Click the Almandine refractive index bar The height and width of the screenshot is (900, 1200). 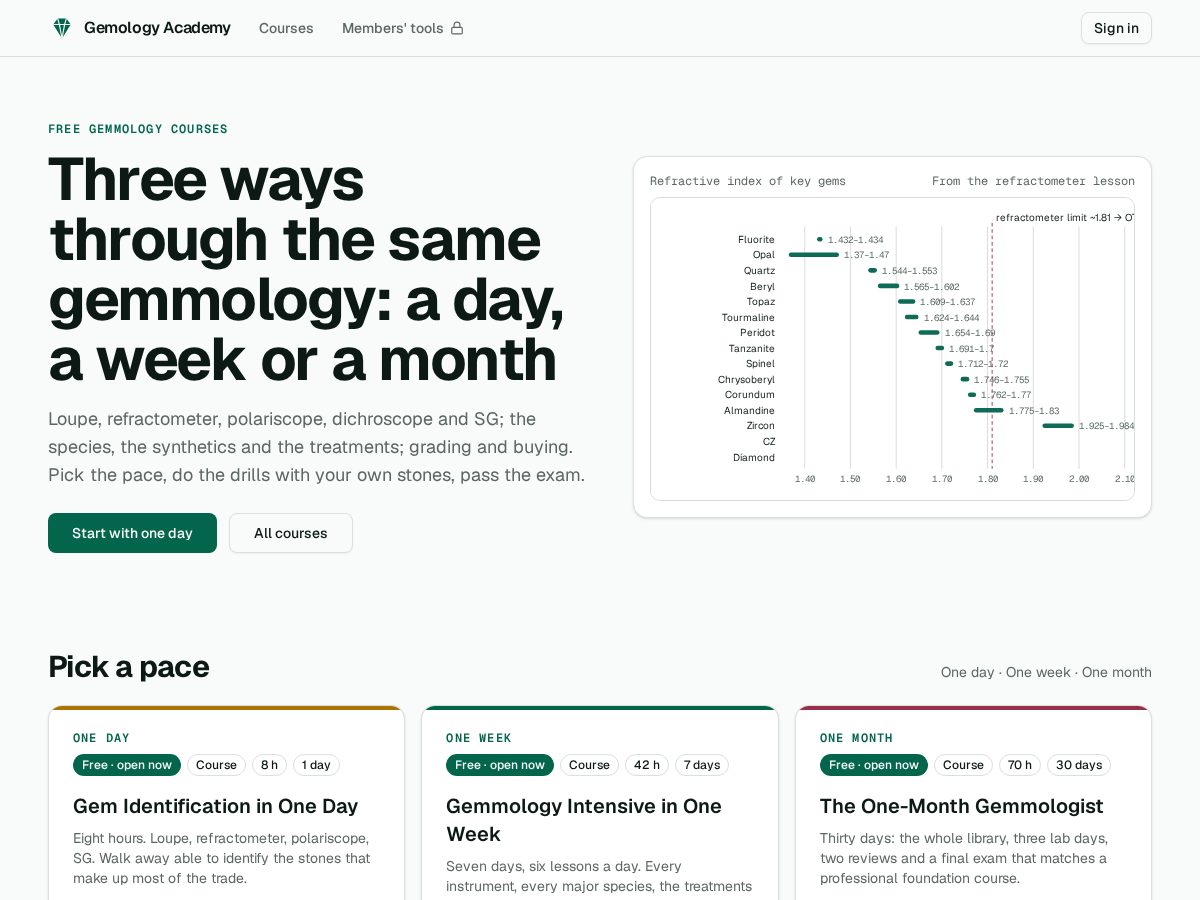point(989,410)
